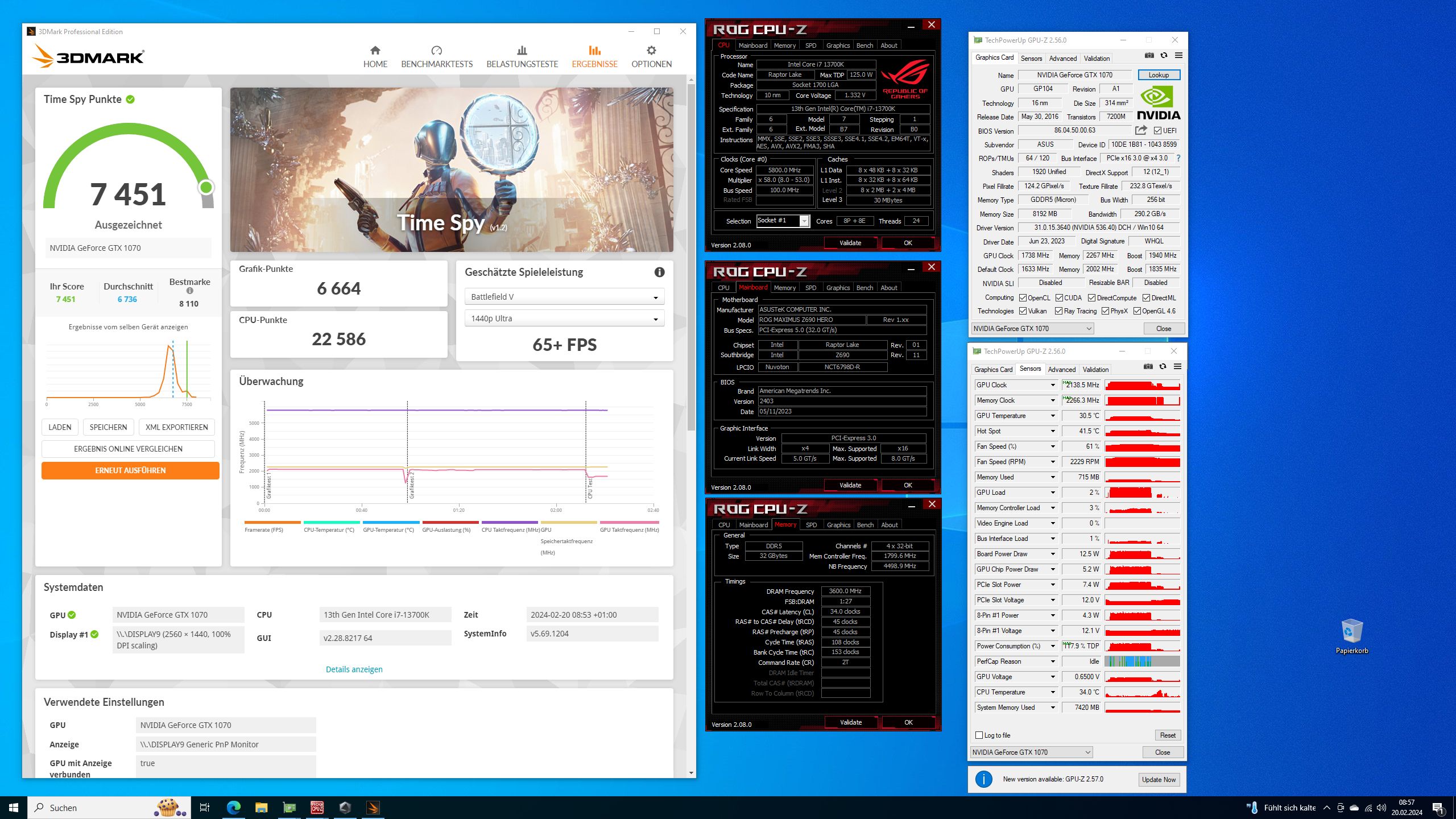
Task: Take screenshot in GPU-Z Graphics Card window
Action: [x=1149, y=56]
